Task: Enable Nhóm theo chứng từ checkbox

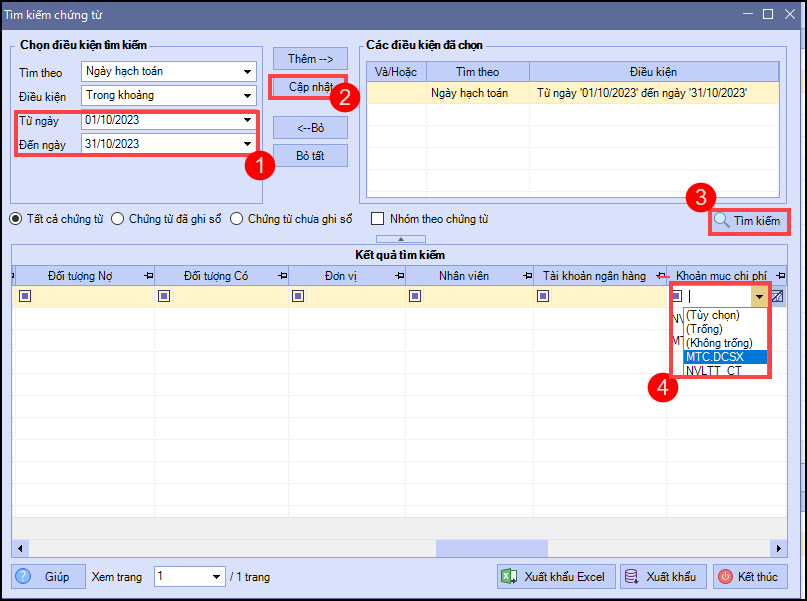Action: 378,219
